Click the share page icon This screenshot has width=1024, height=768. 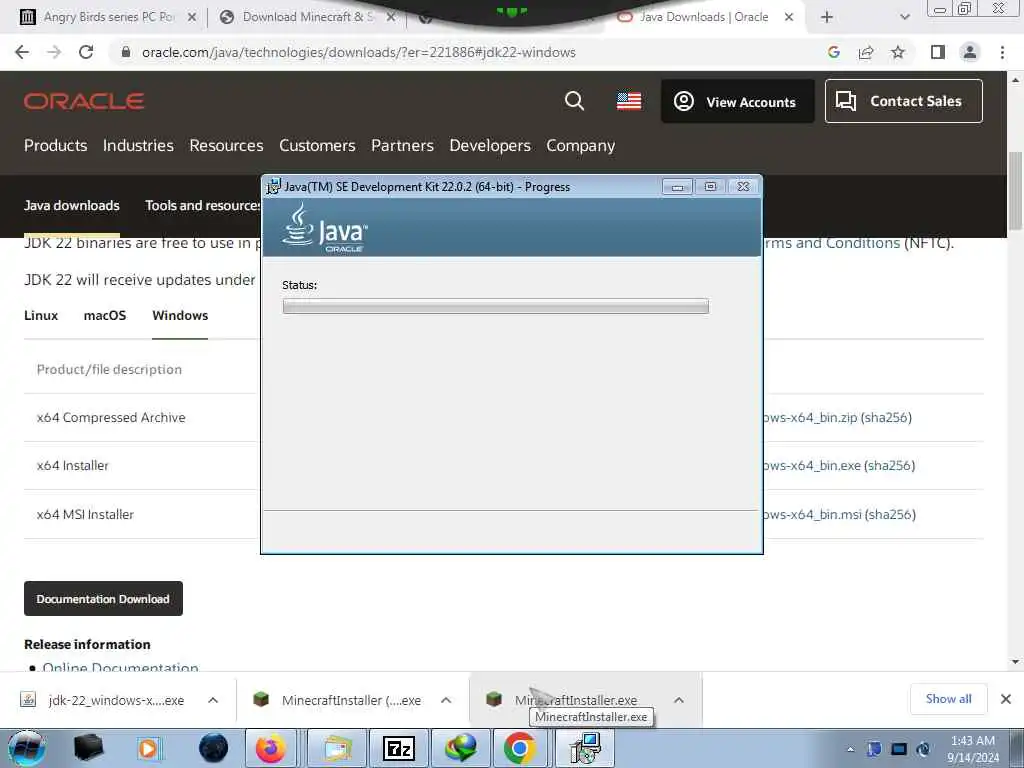[866, 52]
